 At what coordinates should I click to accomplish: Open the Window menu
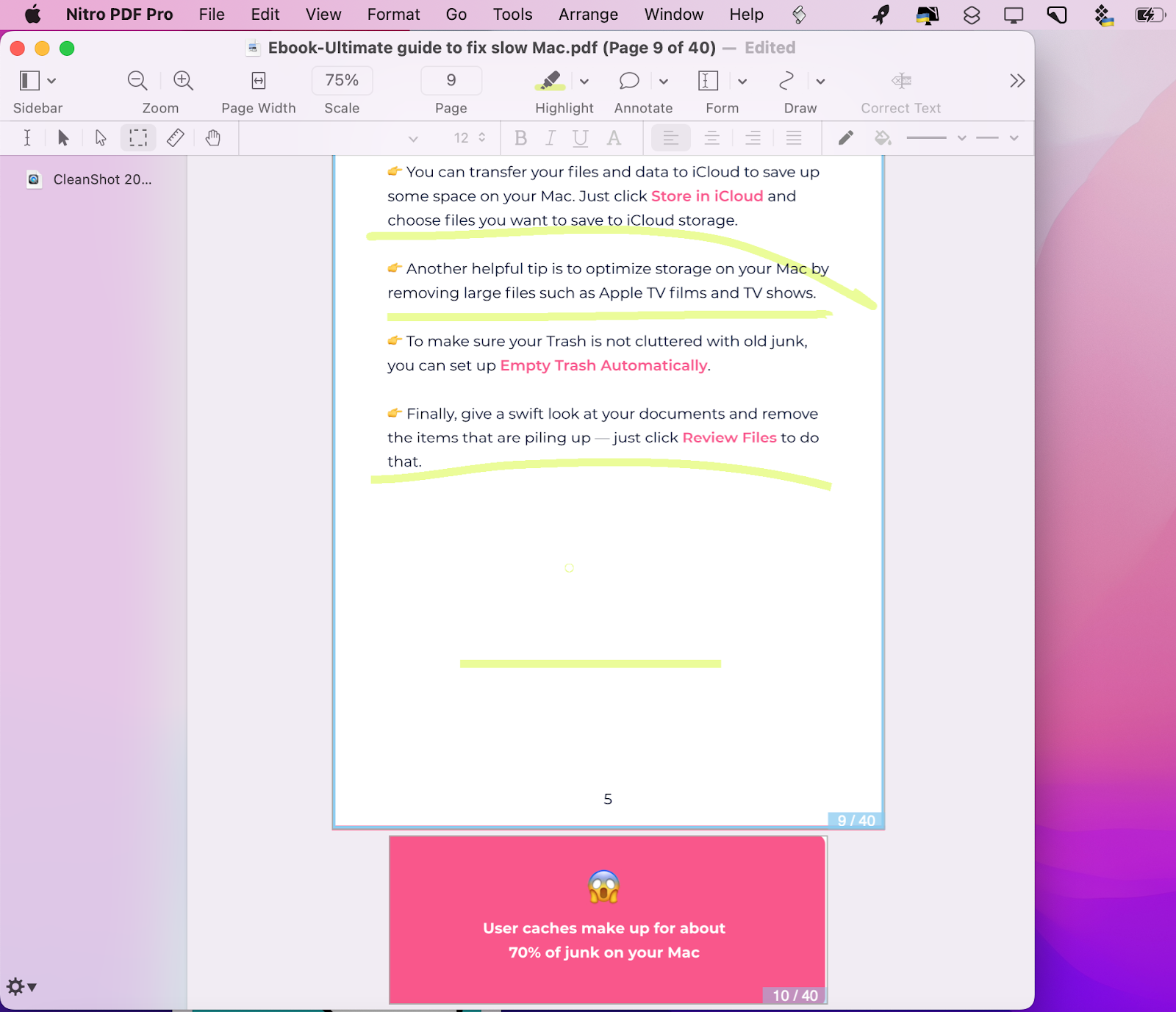(x=674, y=15)
